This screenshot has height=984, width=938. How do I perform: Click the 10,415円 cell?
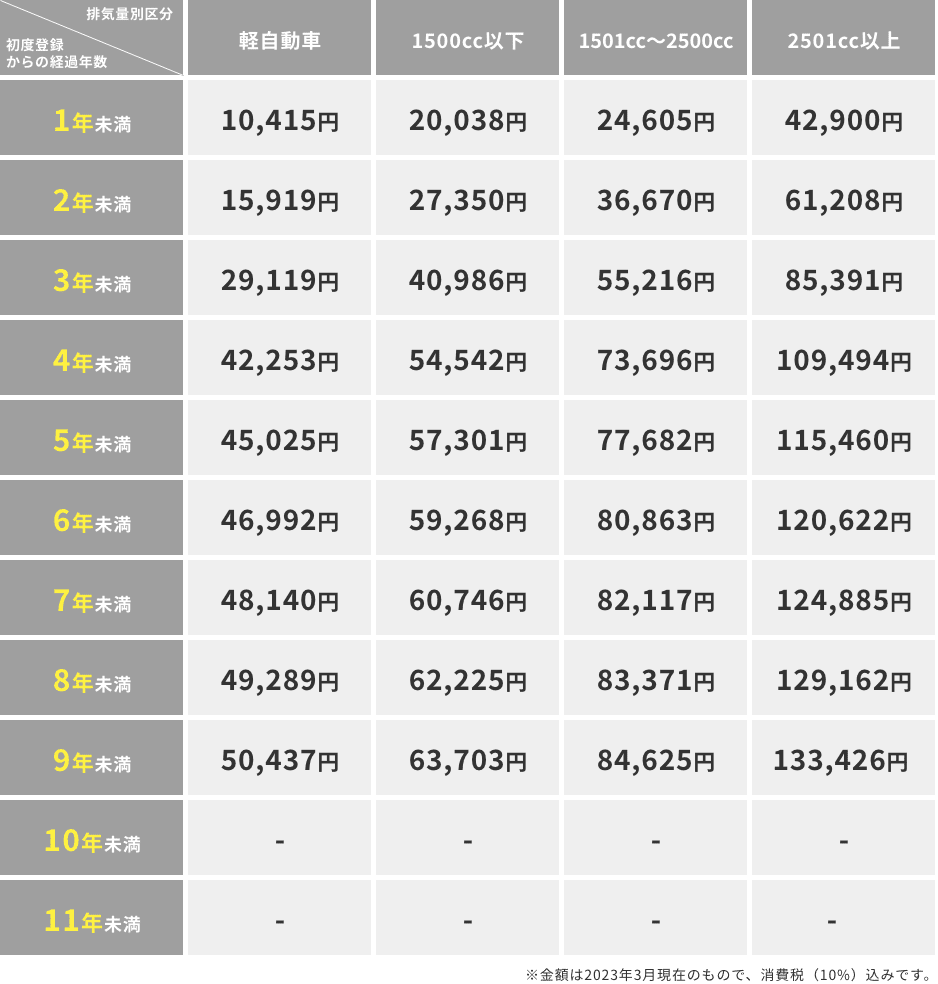(x=279, y=121)
